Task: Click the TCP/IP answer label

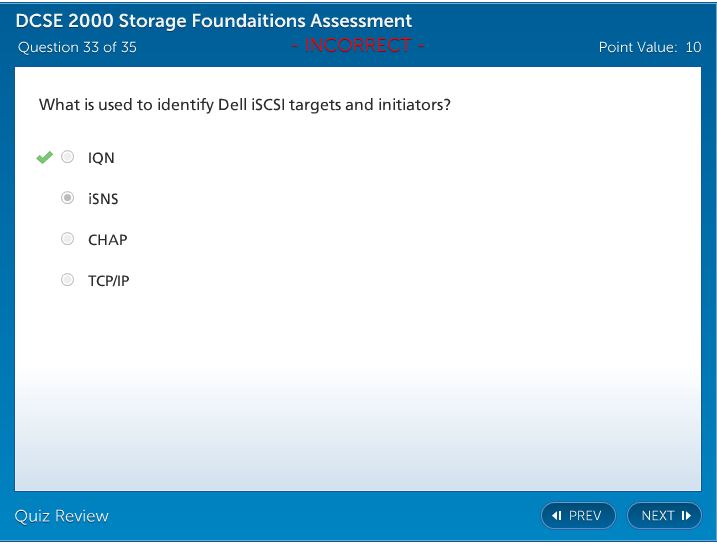Action: tap(108, 281)
